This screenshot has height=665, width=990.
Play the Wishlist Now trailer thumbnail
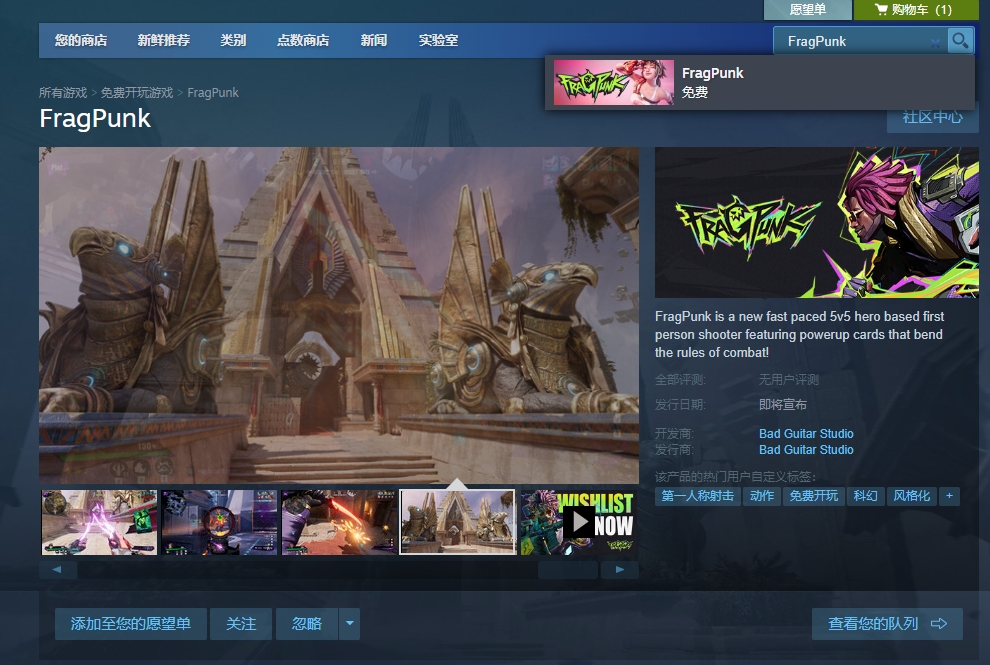pos(578,522)
